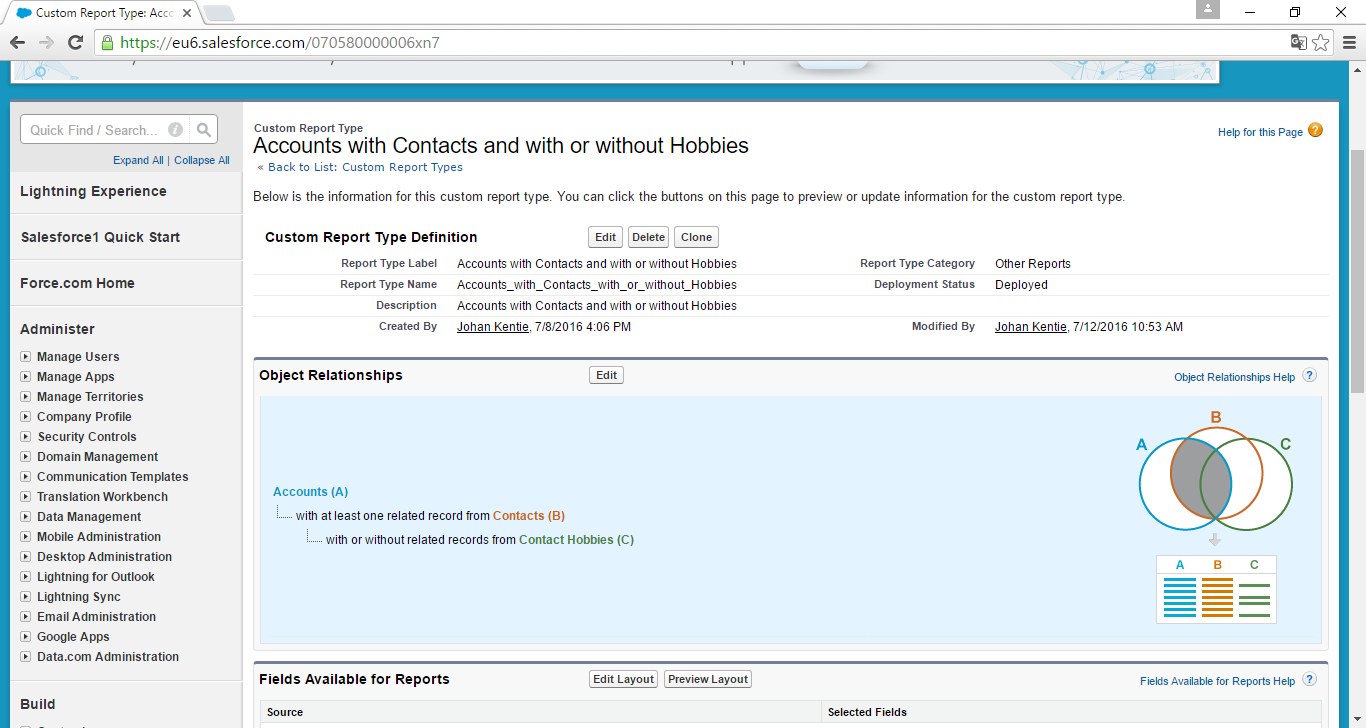Click the browser back arrow
The width and height of the screenshot is (1366, 728).
pos(17,42)
